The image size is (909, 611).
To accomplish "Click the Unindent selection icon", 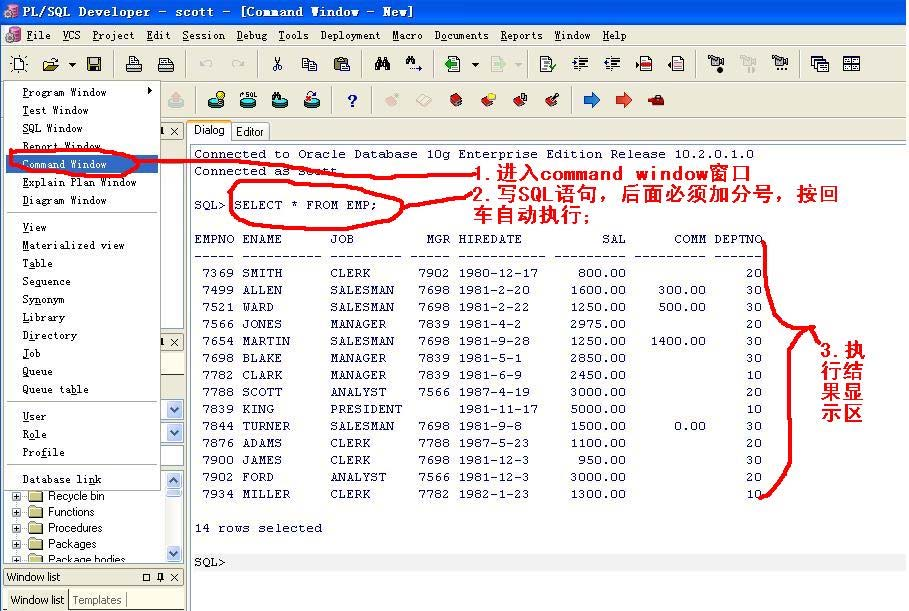I will click(x=612, y=64).
